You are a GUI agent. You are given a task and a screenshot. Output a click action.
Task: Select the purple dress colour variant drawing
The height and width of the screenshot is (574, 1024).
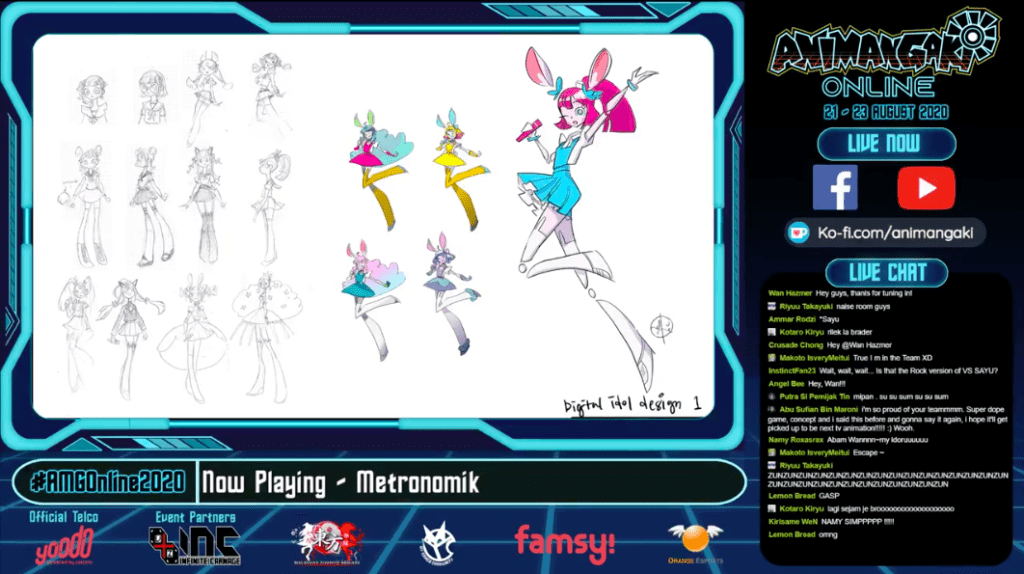coord(451,294)
